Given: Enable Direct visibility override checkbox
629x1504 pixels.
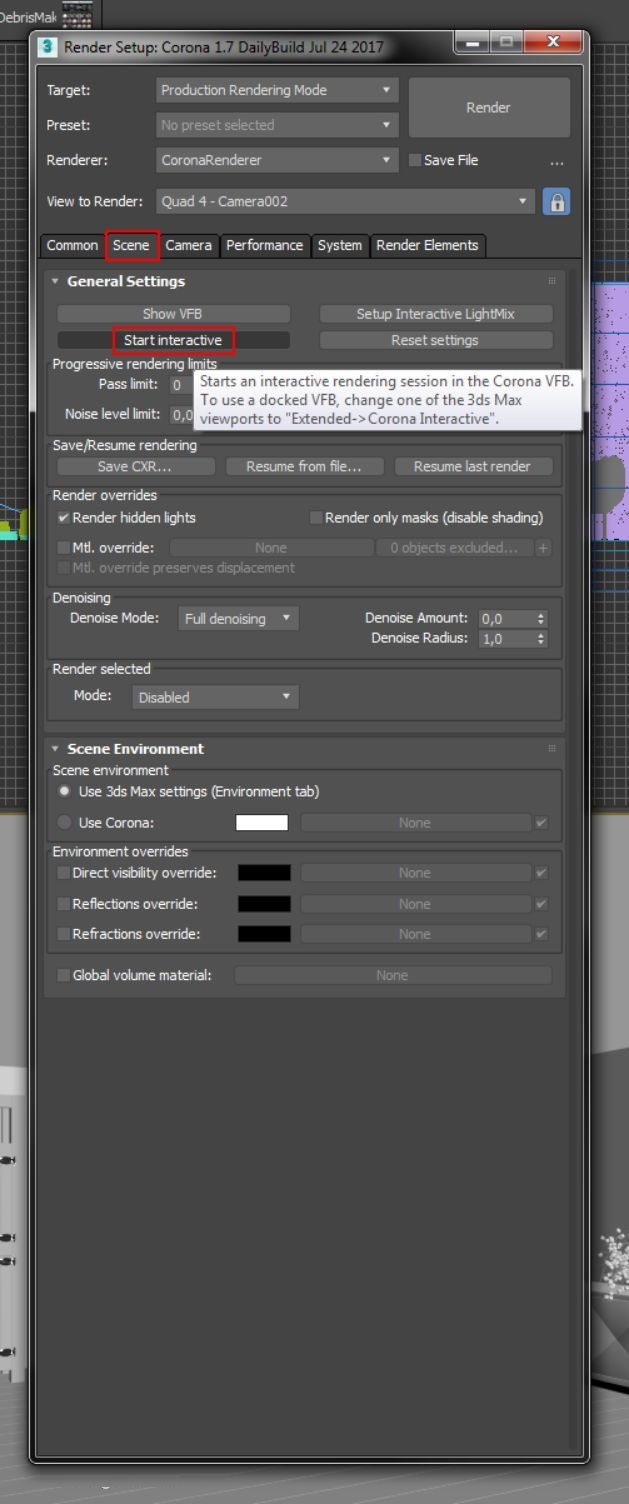Looking at the screenshot, I should (63, 873).
